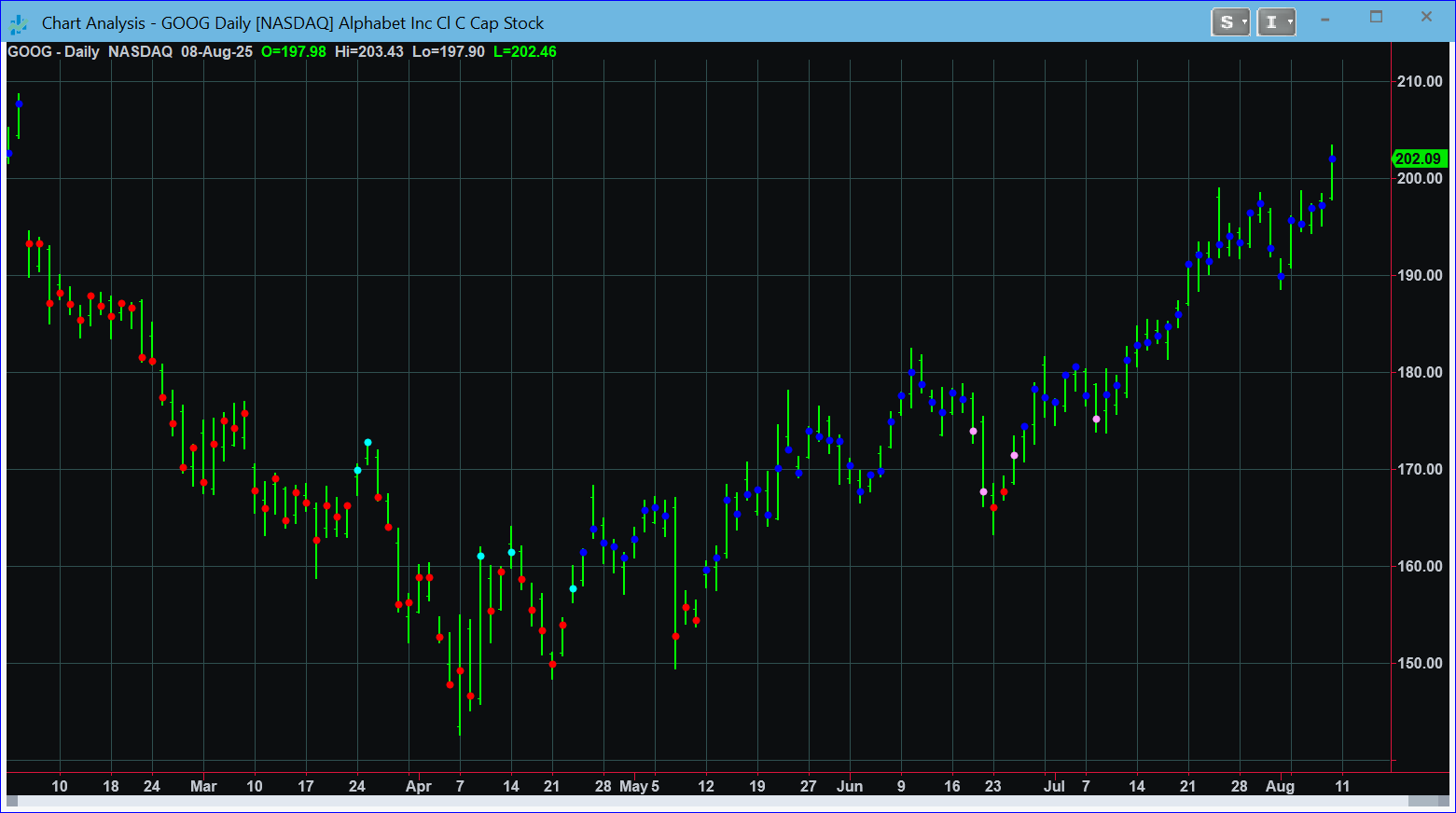Select the Mar label on the date axis

click(x=203, y=786)
